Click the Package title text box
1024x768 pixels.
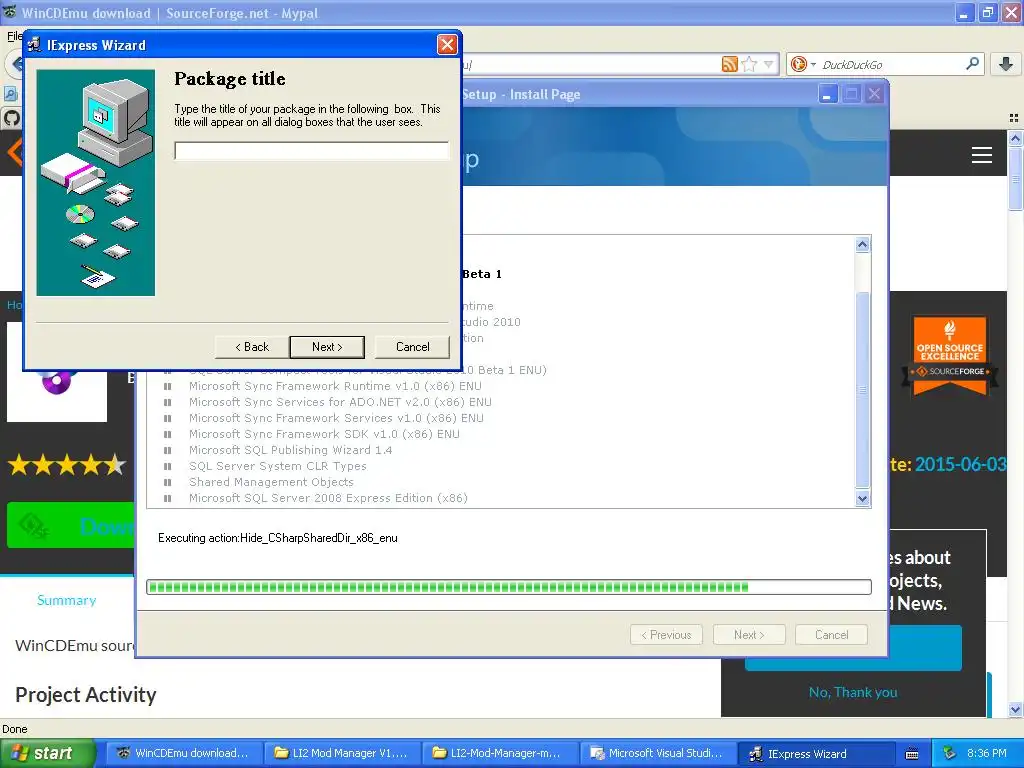tap(312, 151)
